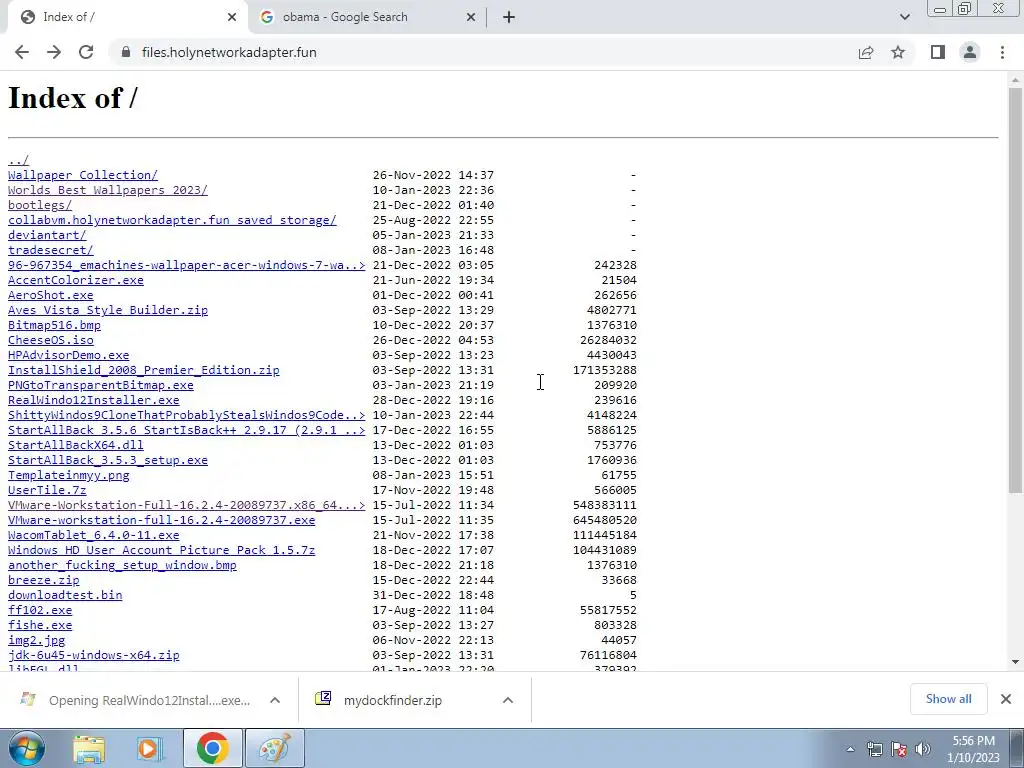Image resolution: width=1024 pixels, height=768 pixels.
Task: Download AeroShot.exe
Action: pos(50,295)
